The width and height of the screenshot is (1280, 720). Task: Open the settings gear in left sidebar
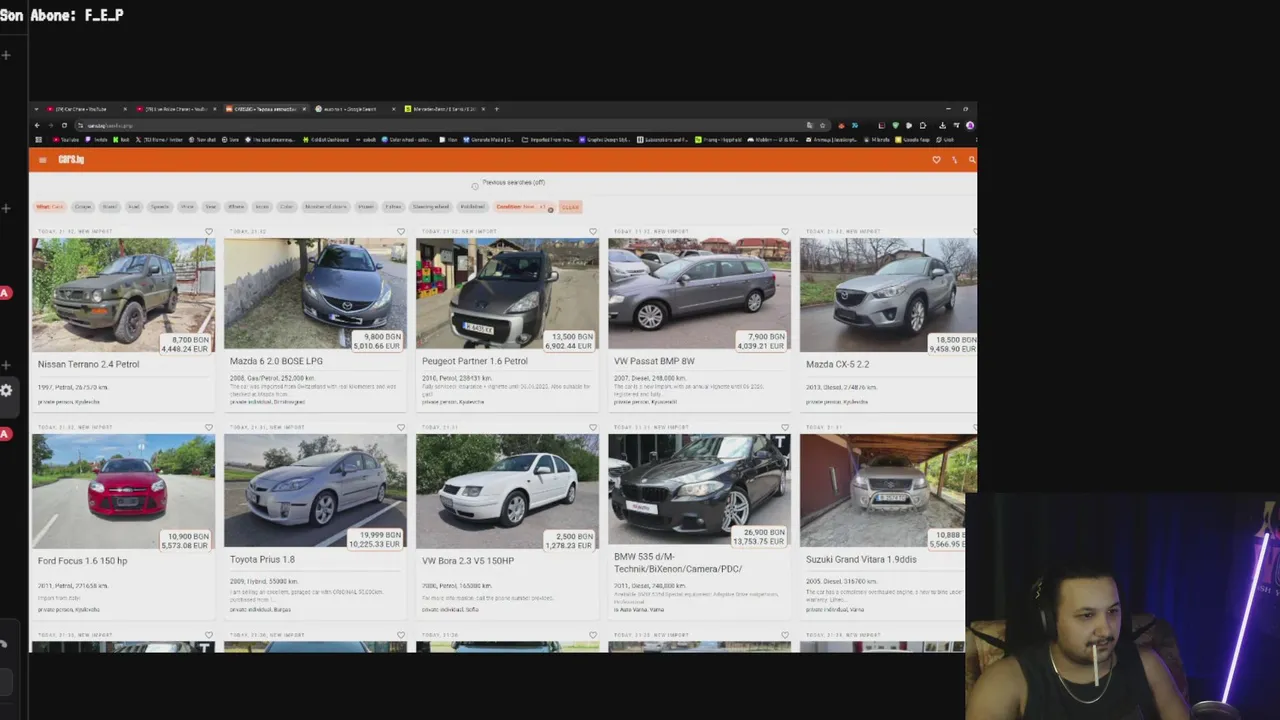tap(6, 390)
